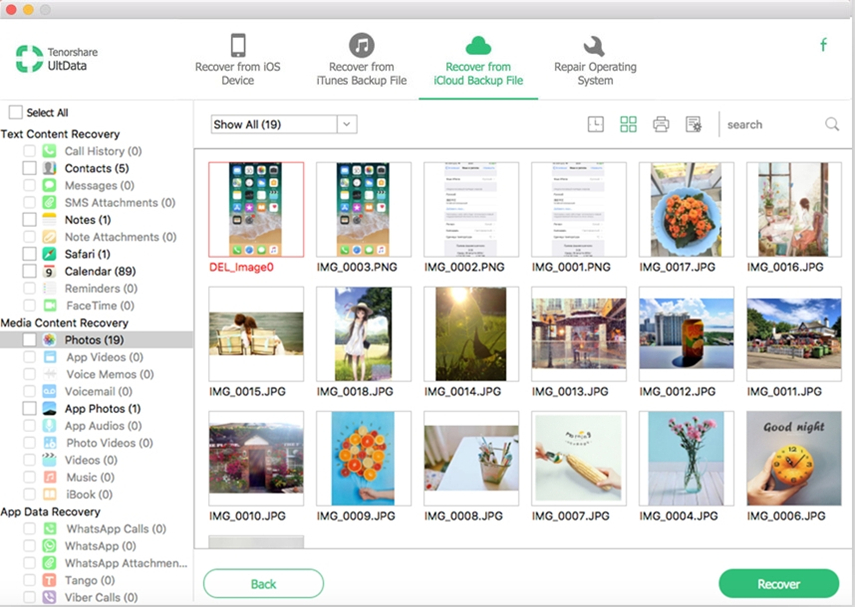The height and width of the screenshot is (607, 855).
Task: Switch to Recover from iTunes Backup File
Action: coord(362,59)
